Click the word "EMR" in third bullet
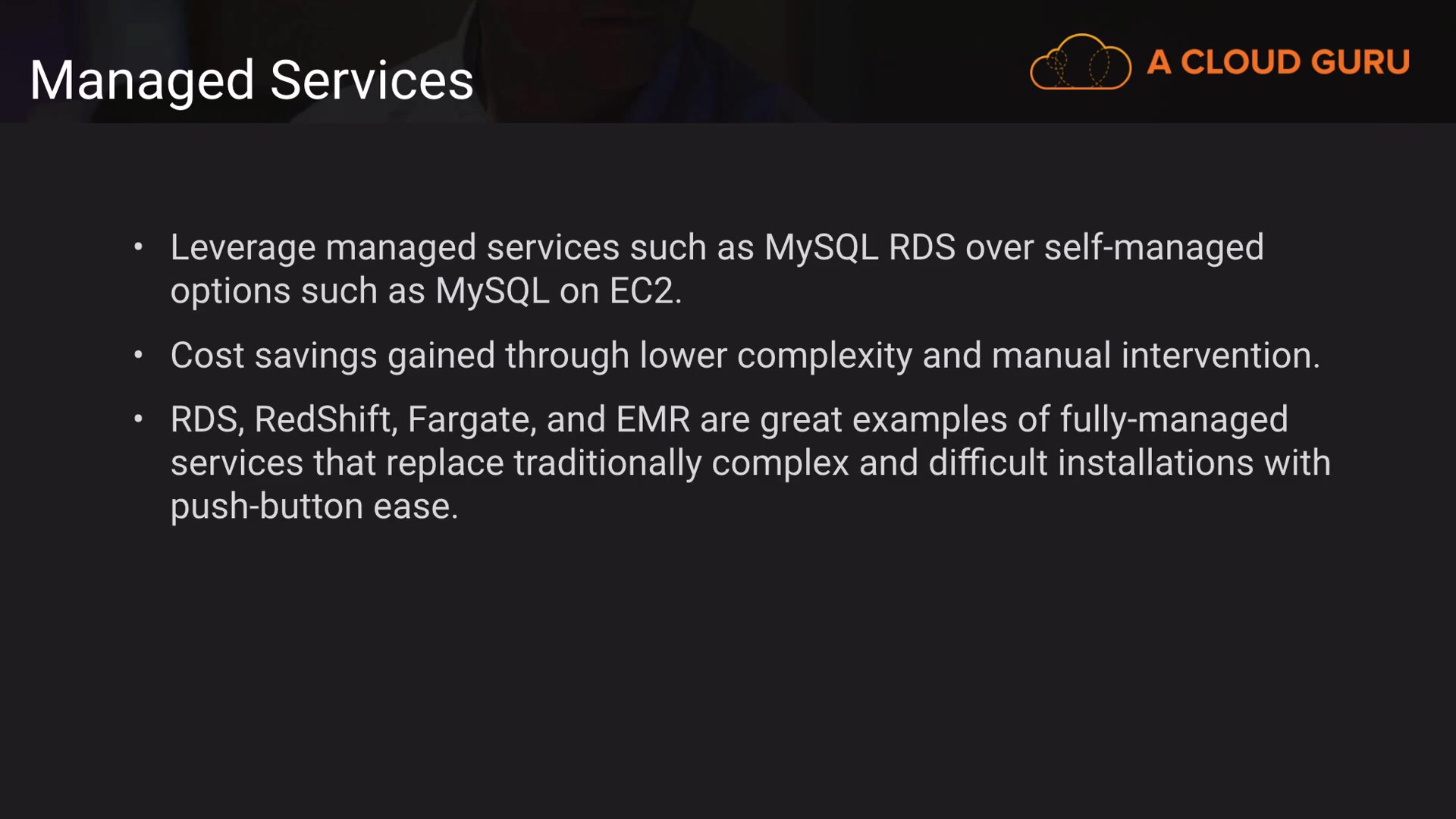 click(652, 419)
